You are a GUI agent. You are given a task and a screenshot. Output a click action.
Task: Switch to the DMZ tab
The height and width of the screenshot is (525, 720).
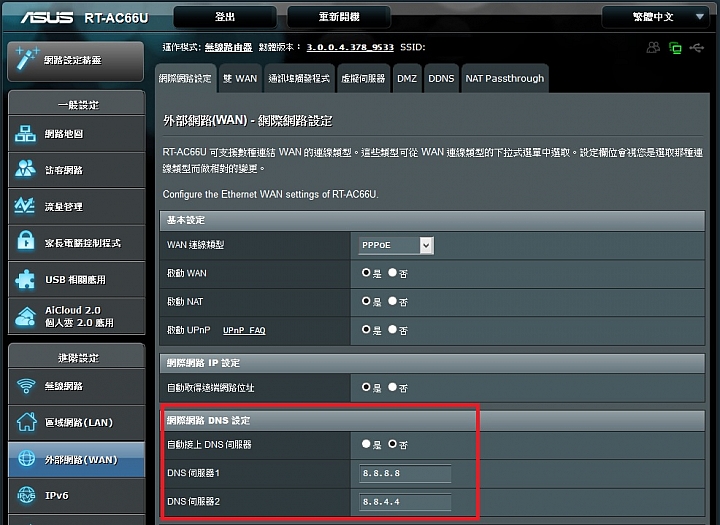pyautogui.click(x=407, y=79)
